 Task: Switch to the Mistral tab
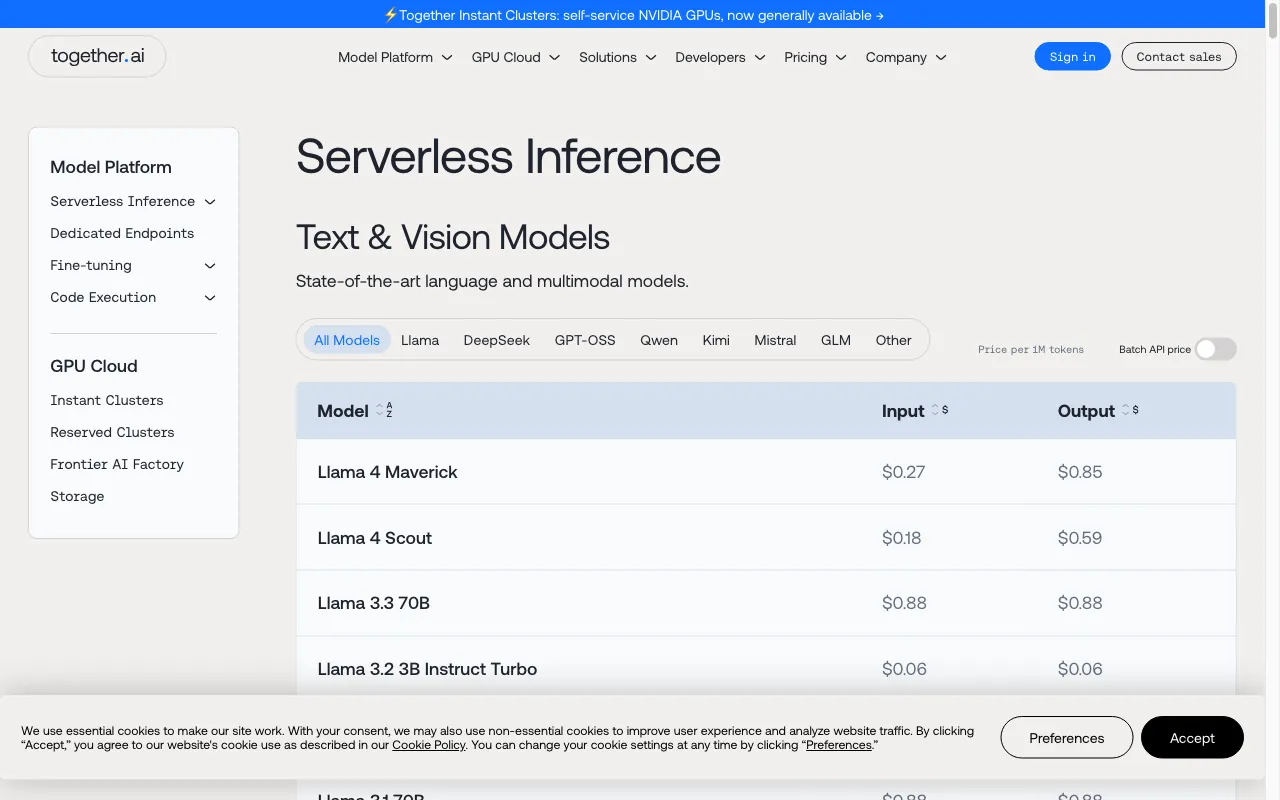[775, 340]
